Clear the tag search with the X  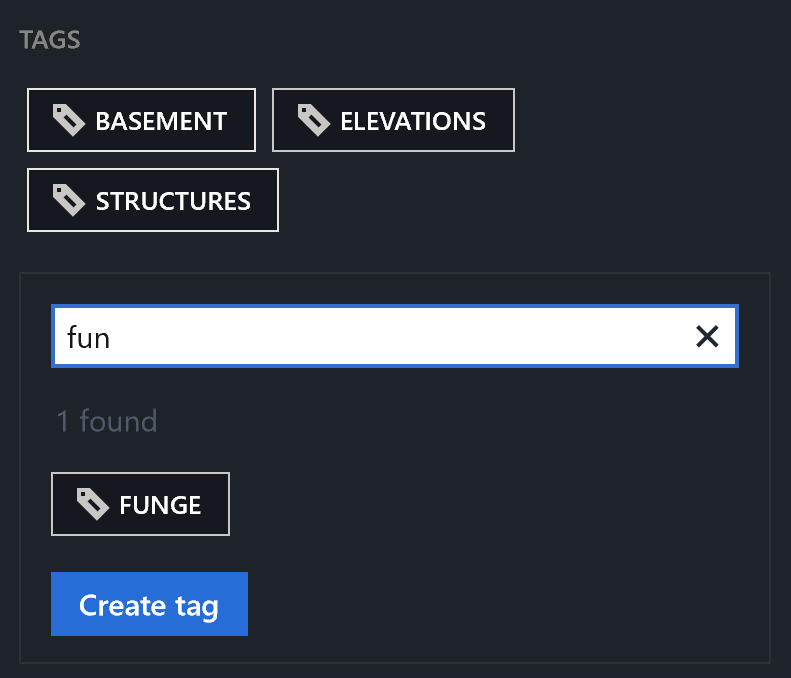click(x=707, y=336)
